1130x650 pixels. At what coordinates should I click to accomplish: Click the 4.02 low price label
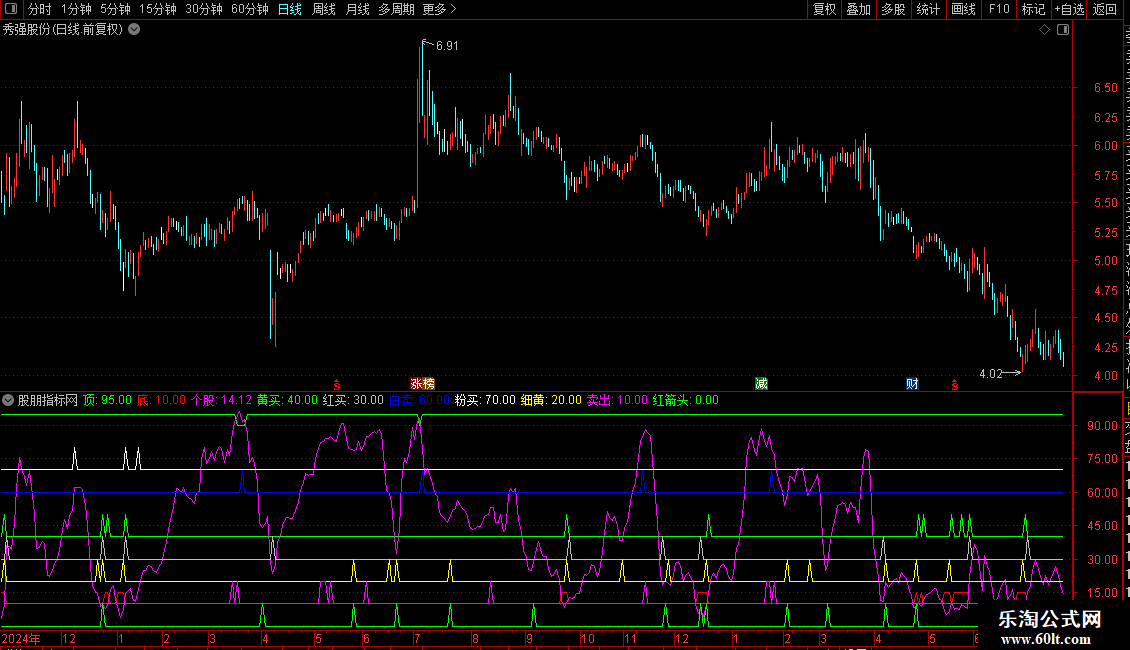point(991,373)
